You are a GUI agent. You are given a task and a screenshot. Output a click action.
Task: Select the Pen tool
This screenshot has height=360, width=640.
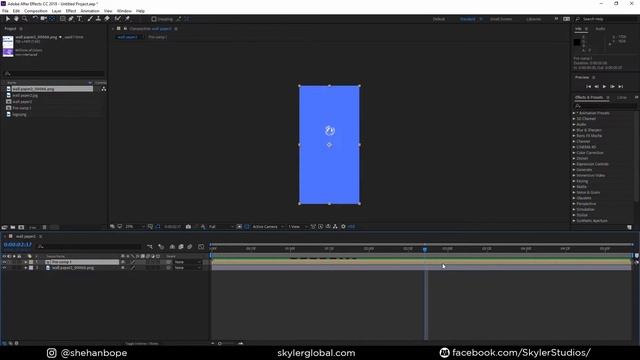point(71,19)
